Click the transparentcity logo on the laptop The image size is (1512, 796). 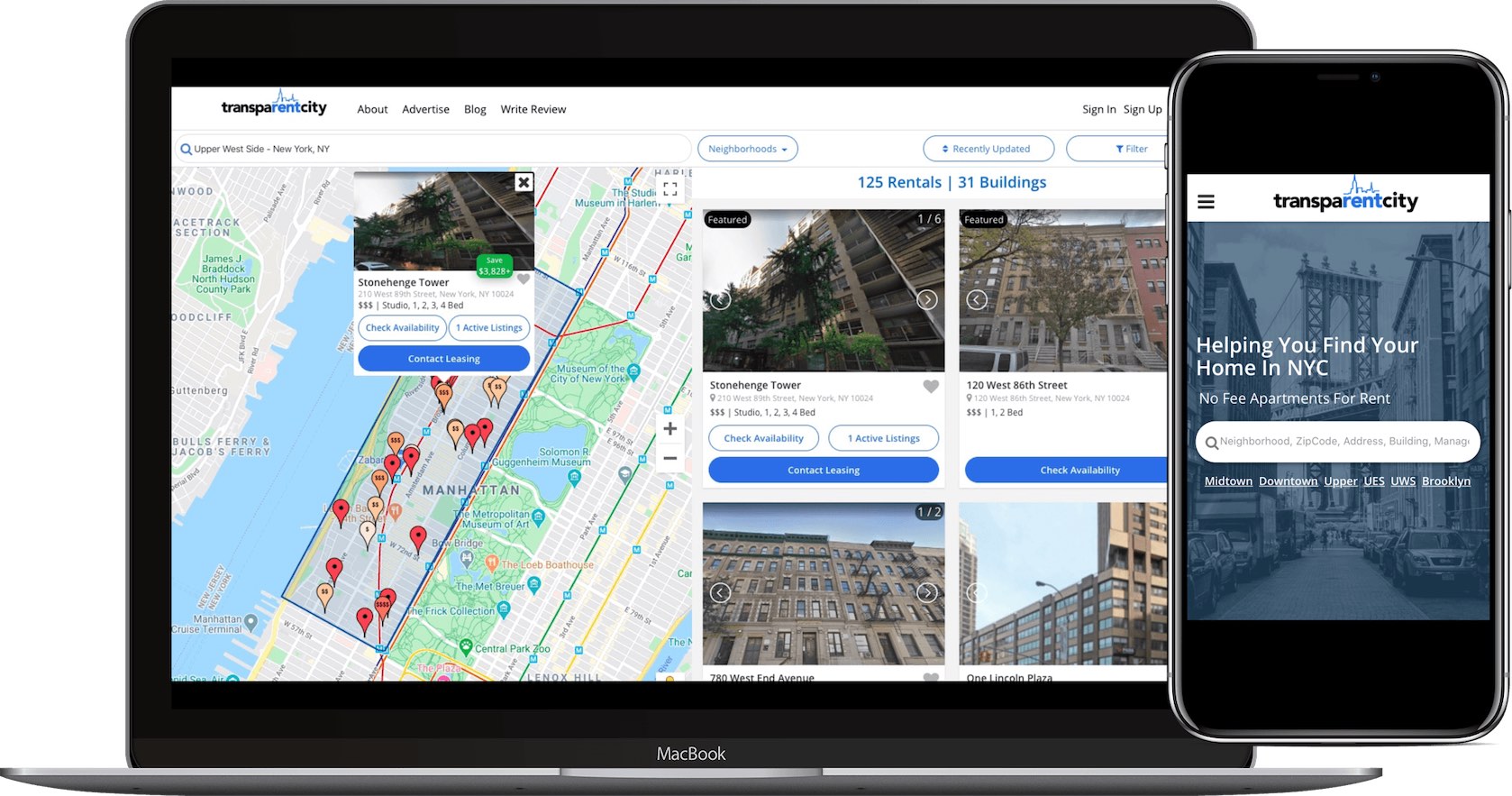274,105
